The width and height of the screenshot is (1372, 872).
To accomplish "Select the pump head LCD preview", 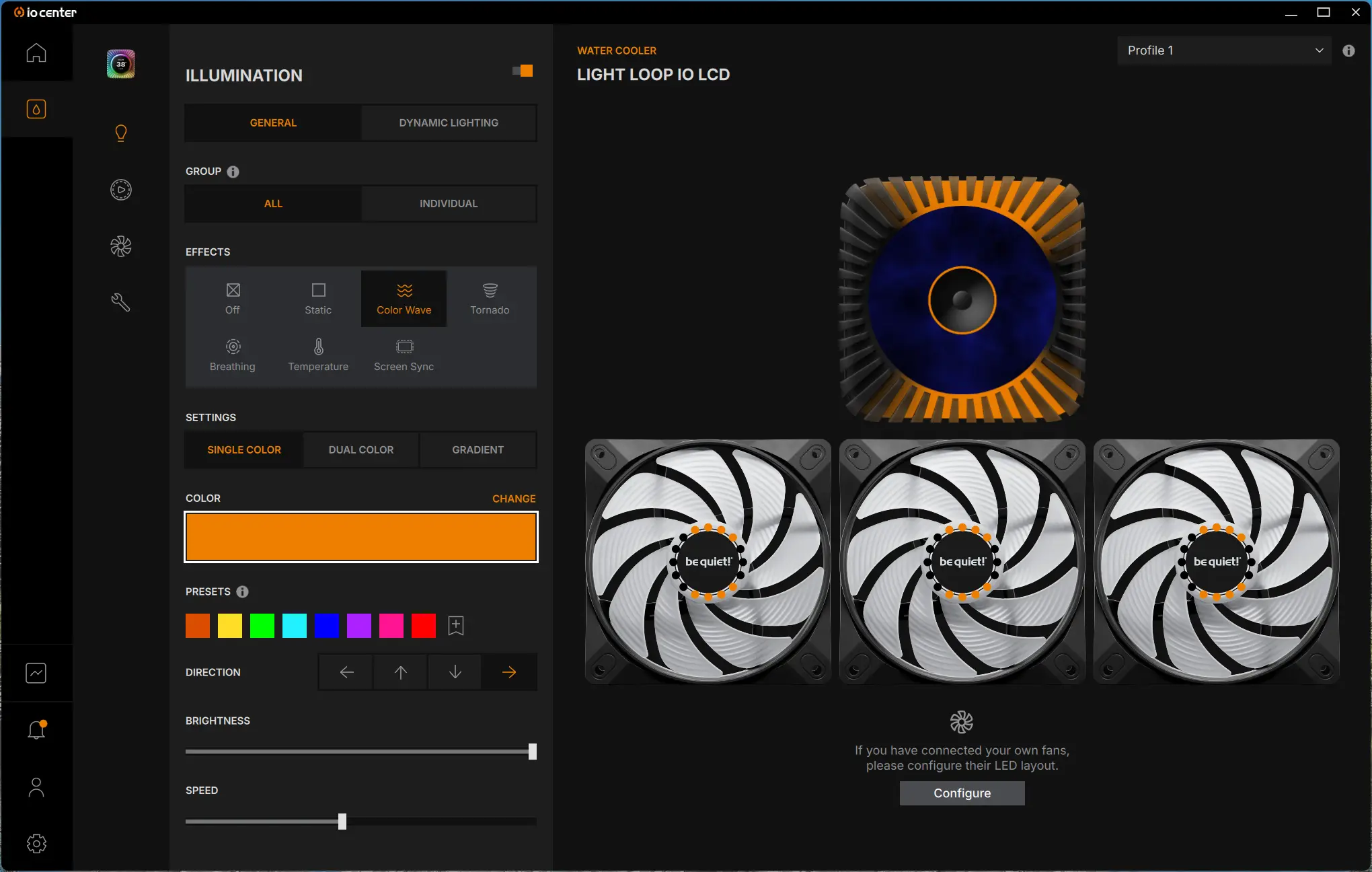I will click(x=962, y=299).
